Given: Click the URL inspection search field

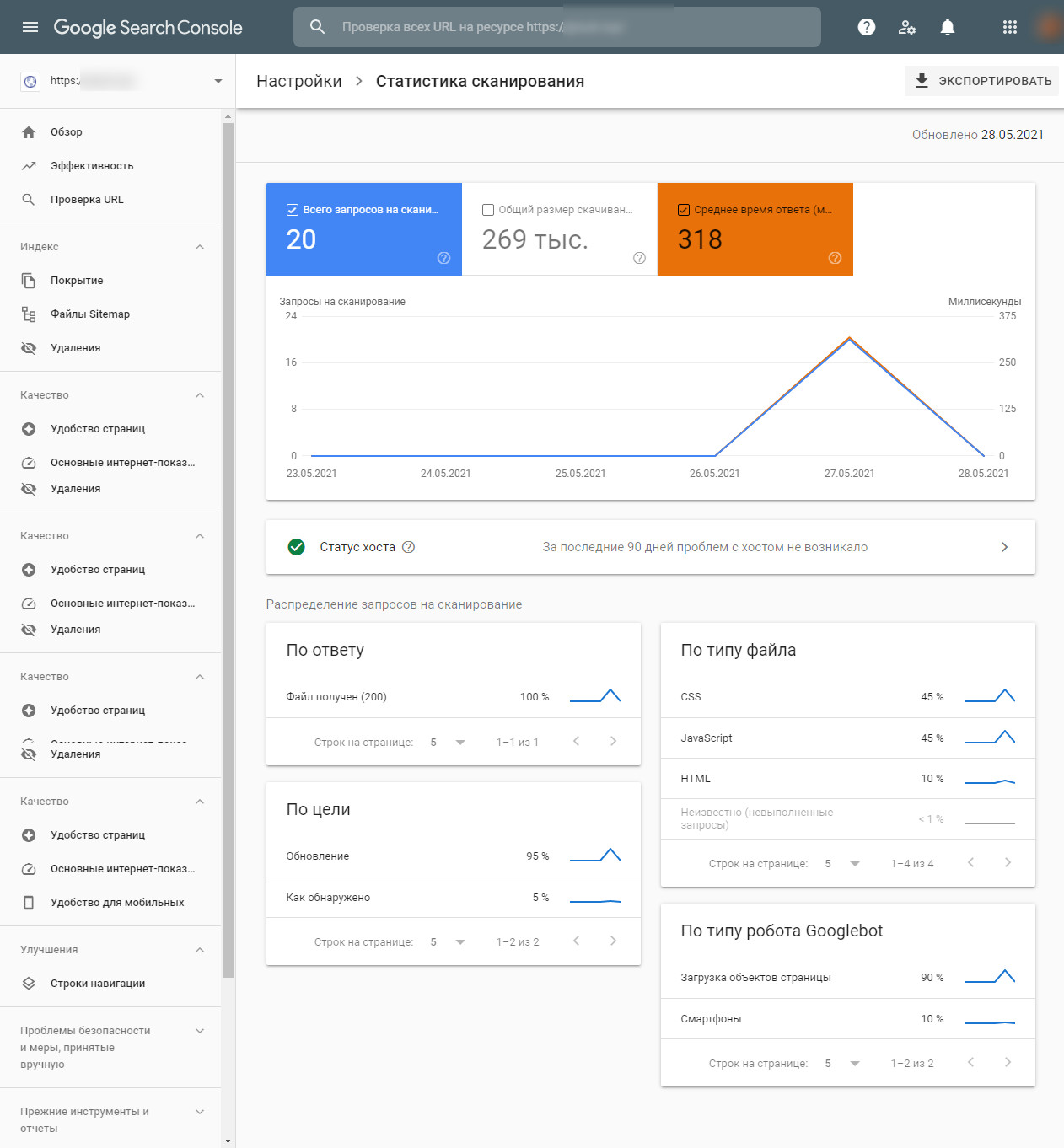Looking at the screenshot, I should [556, 27].
